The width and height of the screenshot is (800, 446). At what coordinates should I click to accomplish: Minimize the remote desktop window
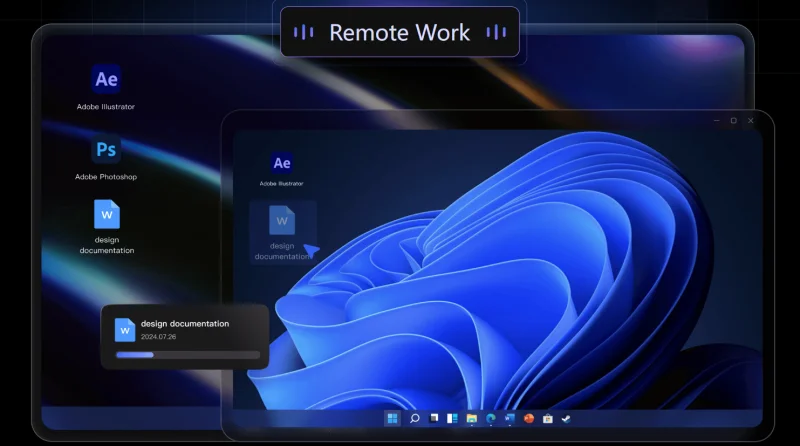click(716, 120)
